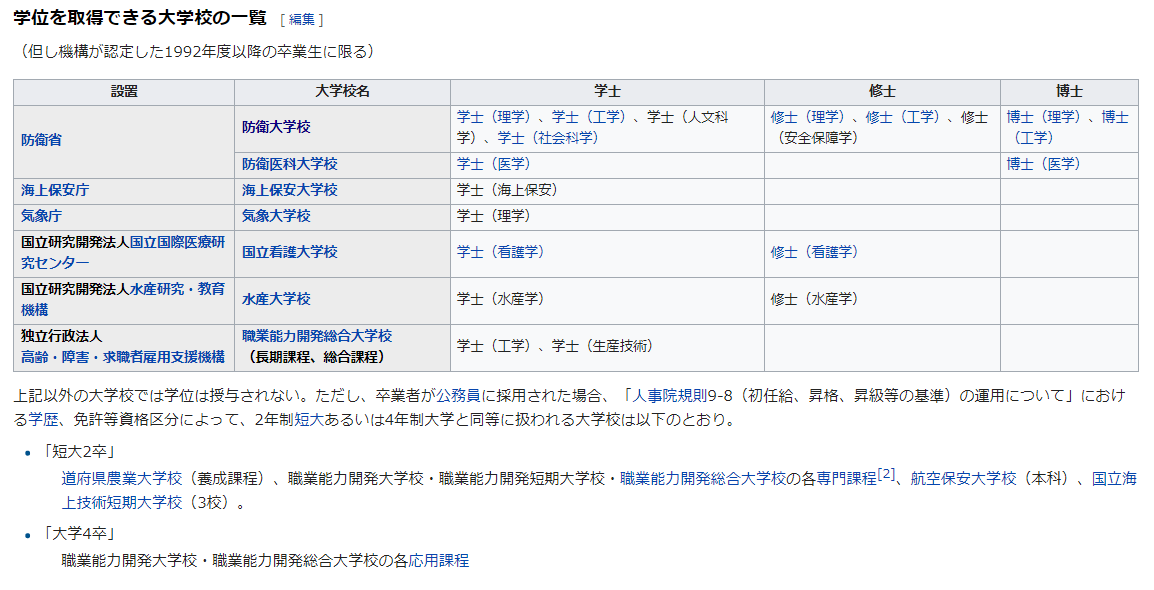Open the 道府県農業大学校 link

coord(122,479)
